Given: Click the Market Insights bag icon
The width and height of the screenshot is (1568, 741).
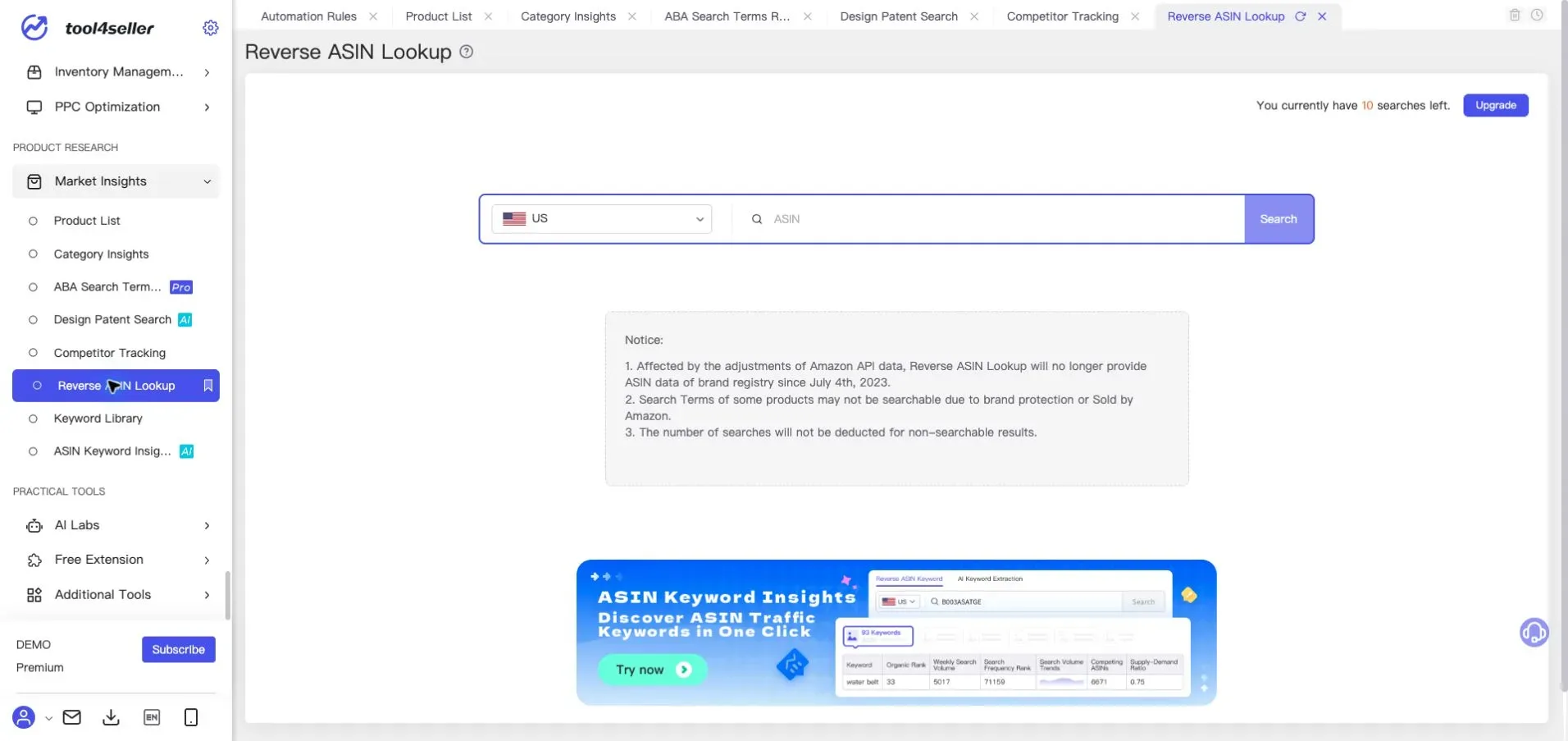Looking at the screenshot, I should tap(34, 181).
